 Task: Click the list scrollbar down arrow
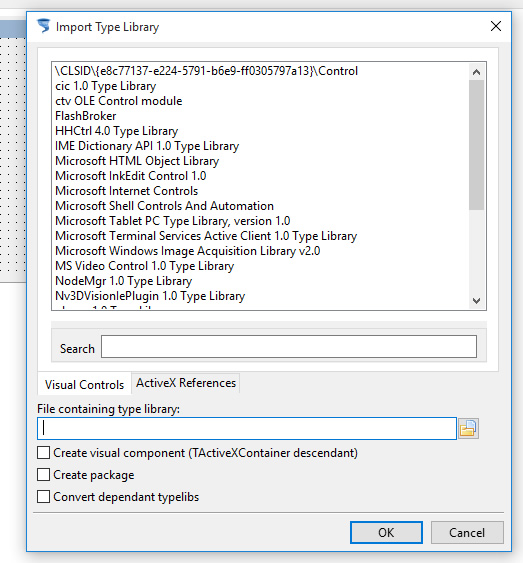click(x=476, y=301)
